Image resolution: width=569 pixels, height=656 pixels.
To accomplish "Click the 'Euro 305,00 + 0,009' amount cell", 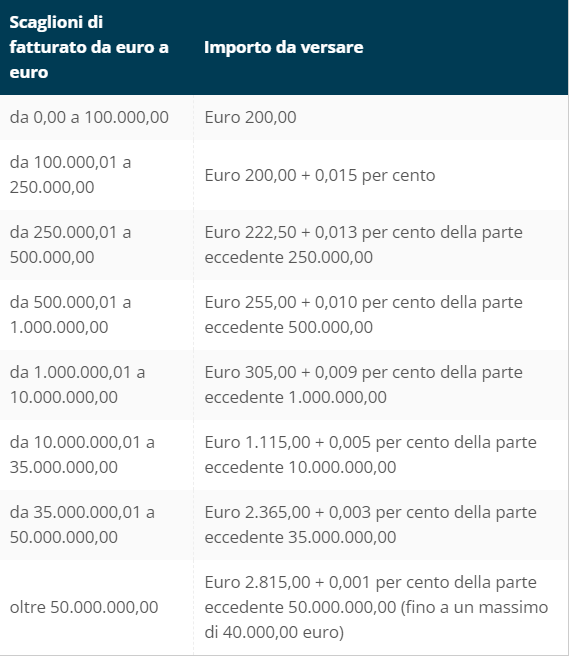I will 381,385.
